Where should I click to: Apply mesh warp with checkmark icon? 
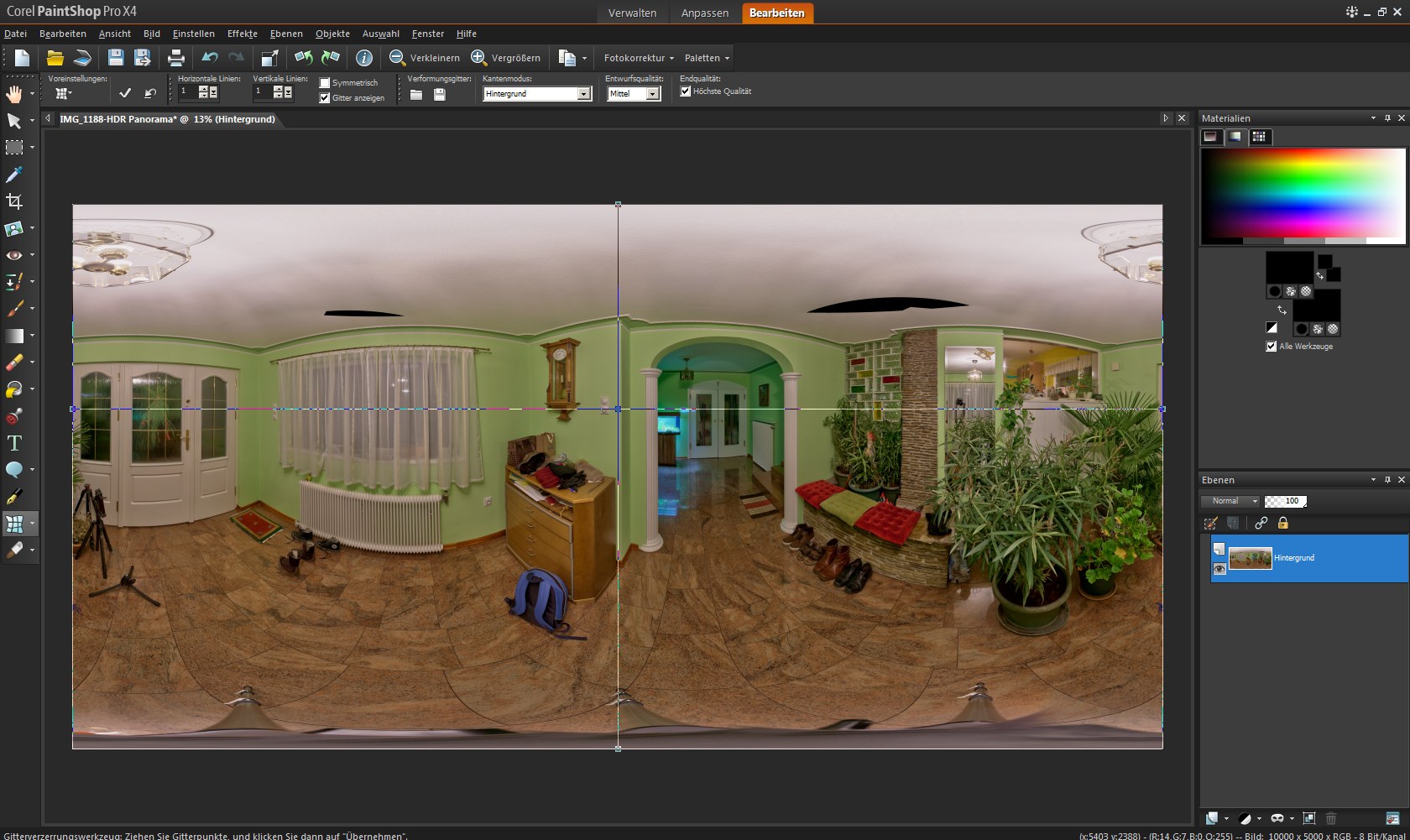click(x=125, y=93)
